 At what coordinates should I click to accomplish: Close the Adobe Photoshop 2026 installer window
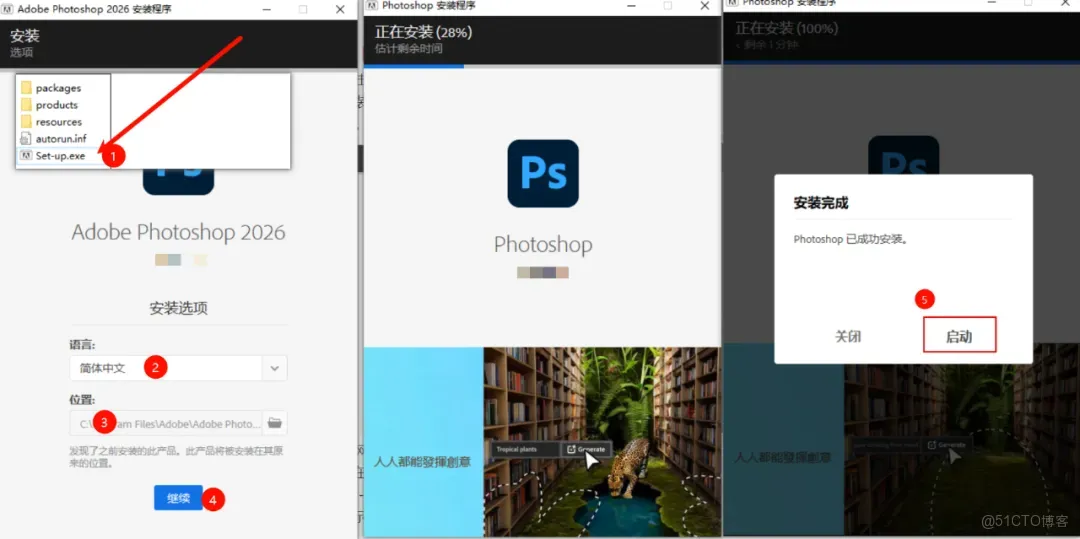coord(340,9)
